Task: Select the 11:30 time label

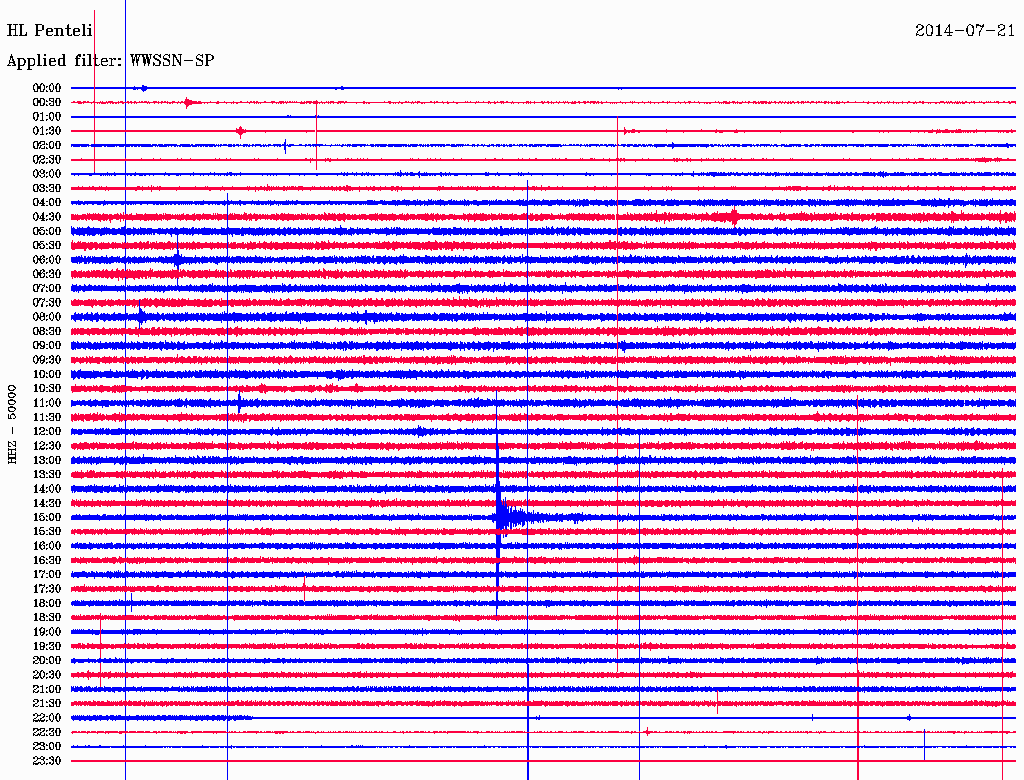Action: 46,417
